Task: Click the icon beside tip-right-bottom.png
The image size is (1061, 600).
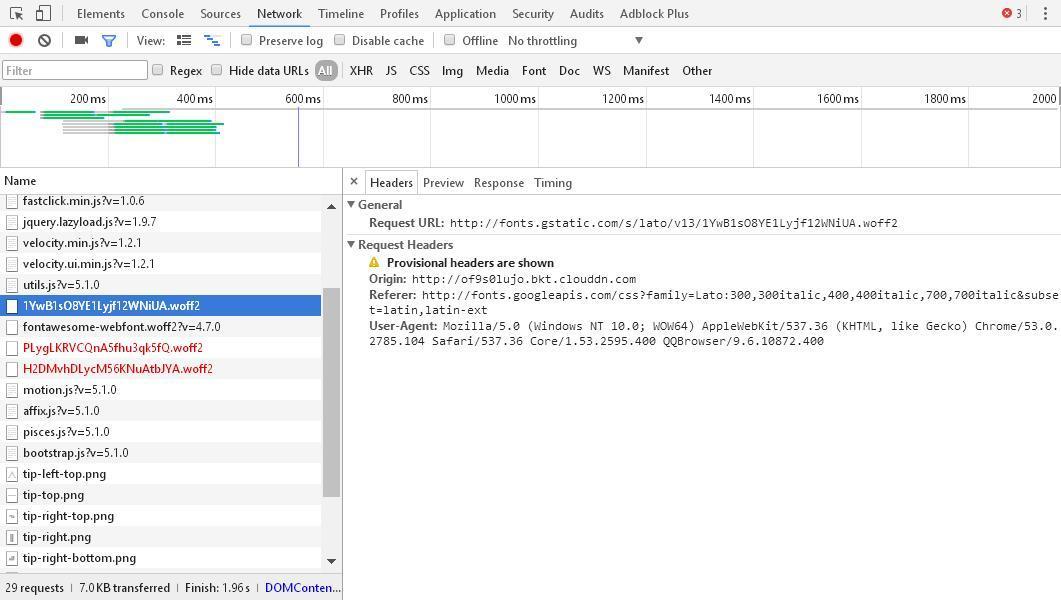Action: click(x=12, y=558)
